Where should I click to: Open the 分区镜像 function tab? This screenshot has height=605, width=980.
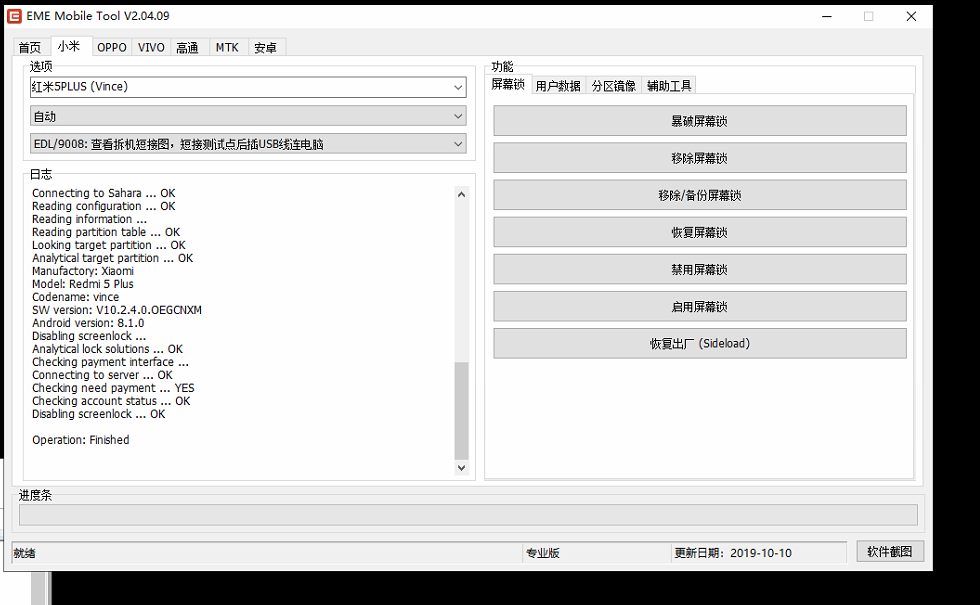614,86
